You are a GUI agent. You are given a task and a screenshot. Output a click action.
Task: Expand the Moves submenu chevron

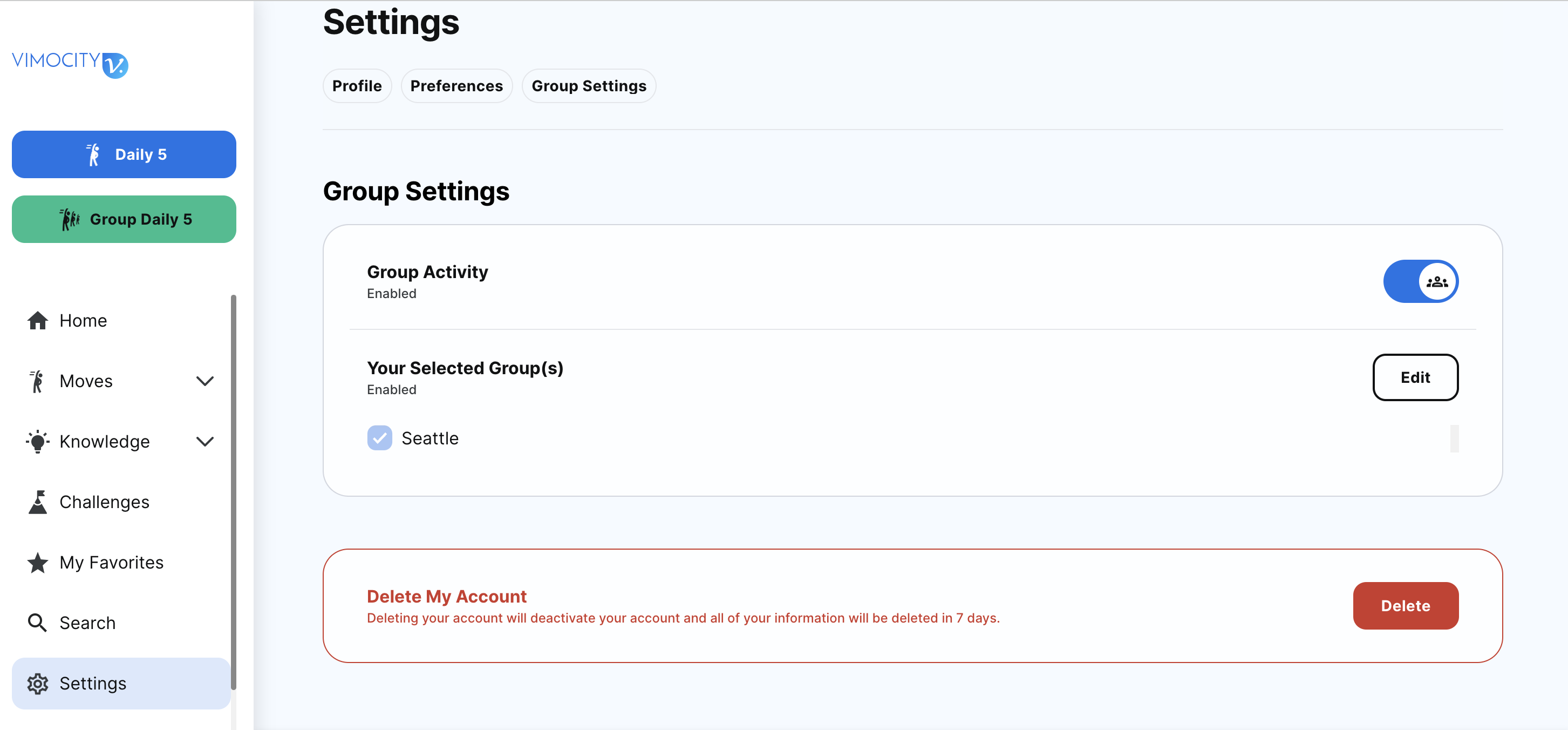coord(205,381)
